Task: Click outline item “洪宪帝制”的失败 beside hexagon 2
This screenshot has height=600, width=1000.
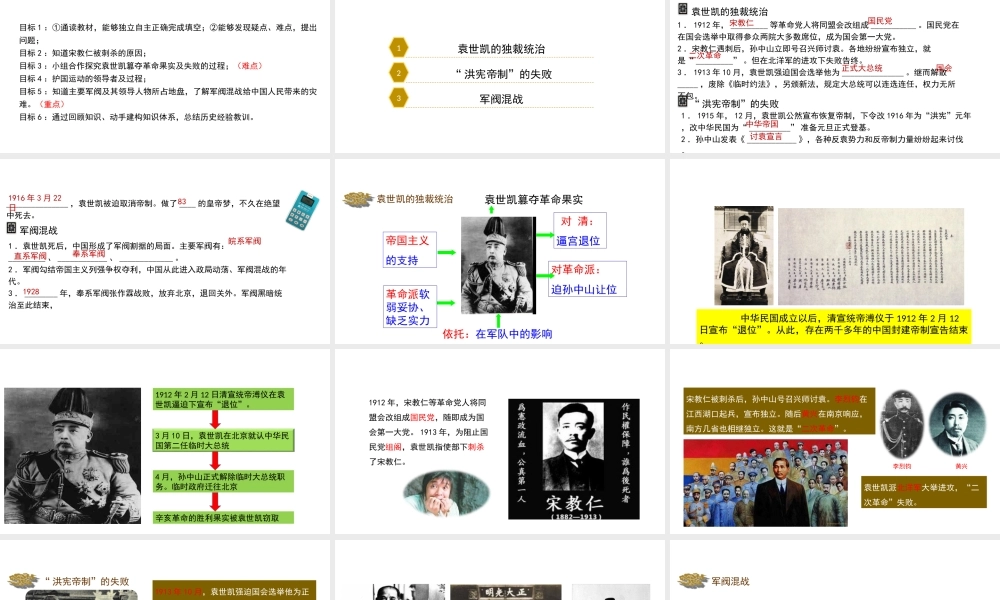Action: pos(504,74)
